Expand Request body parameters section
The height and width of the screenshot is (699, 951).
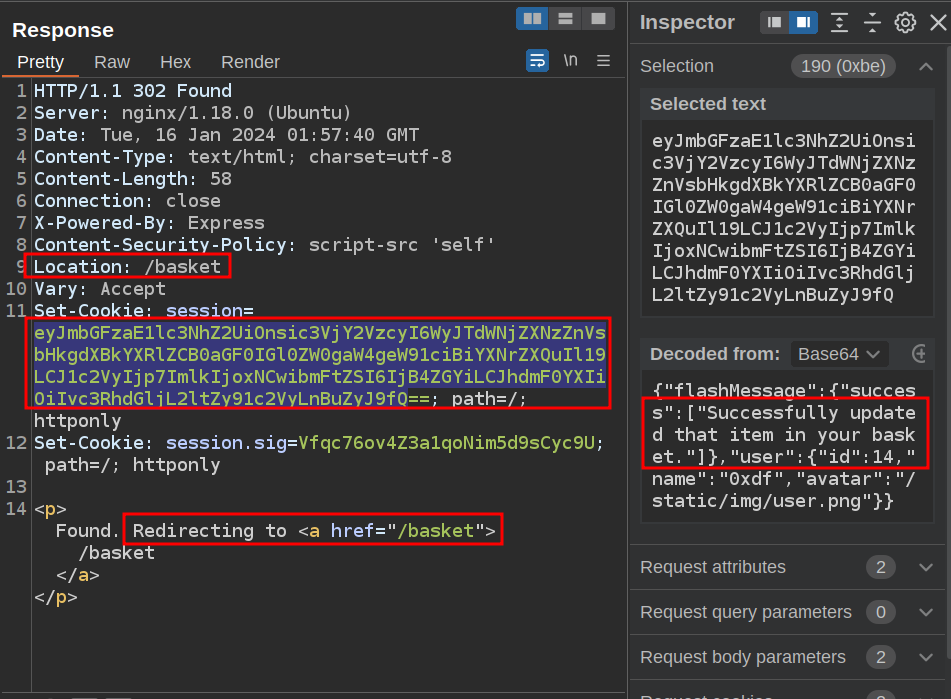click(x=925, y=657)
